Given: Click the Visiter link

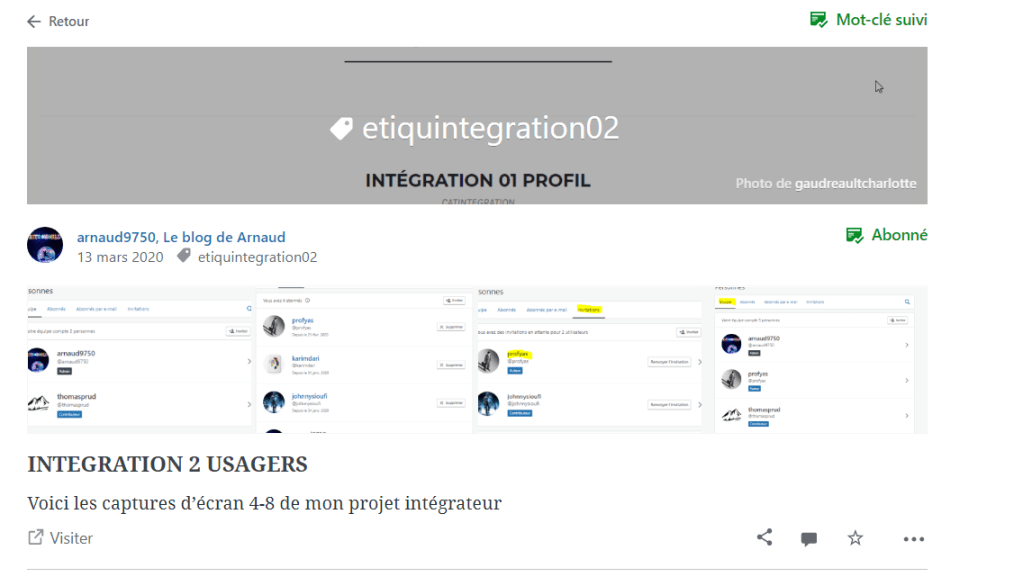Looking at the screenshot, I should pos(71,538).
